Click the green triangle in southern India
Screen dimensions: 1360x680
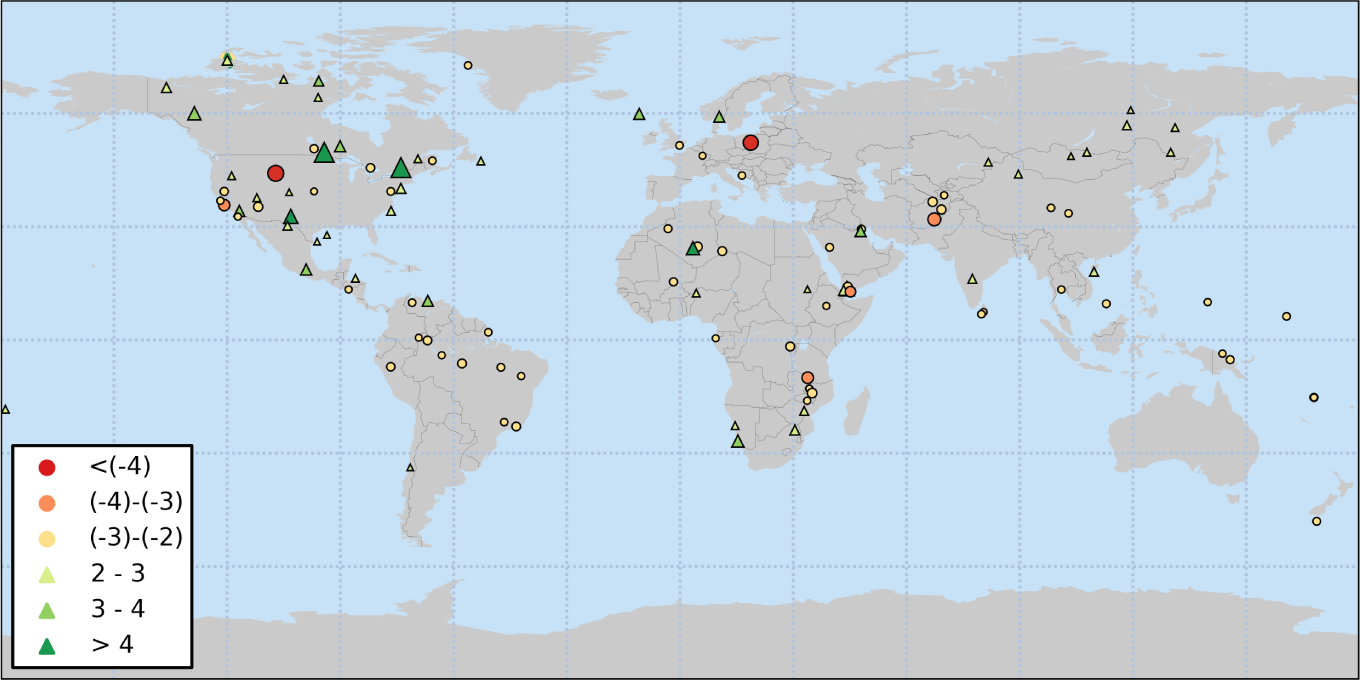click(972, 279)
